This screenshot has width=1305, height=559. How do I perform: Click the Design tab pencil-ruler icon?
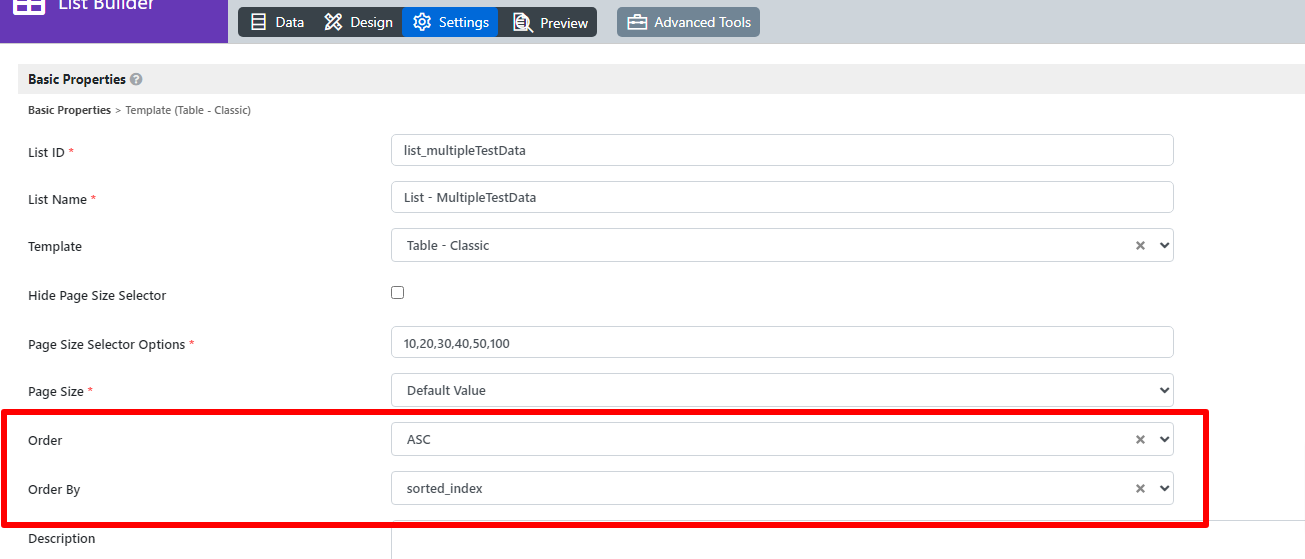pyautogui.click(x=333, y=22)
